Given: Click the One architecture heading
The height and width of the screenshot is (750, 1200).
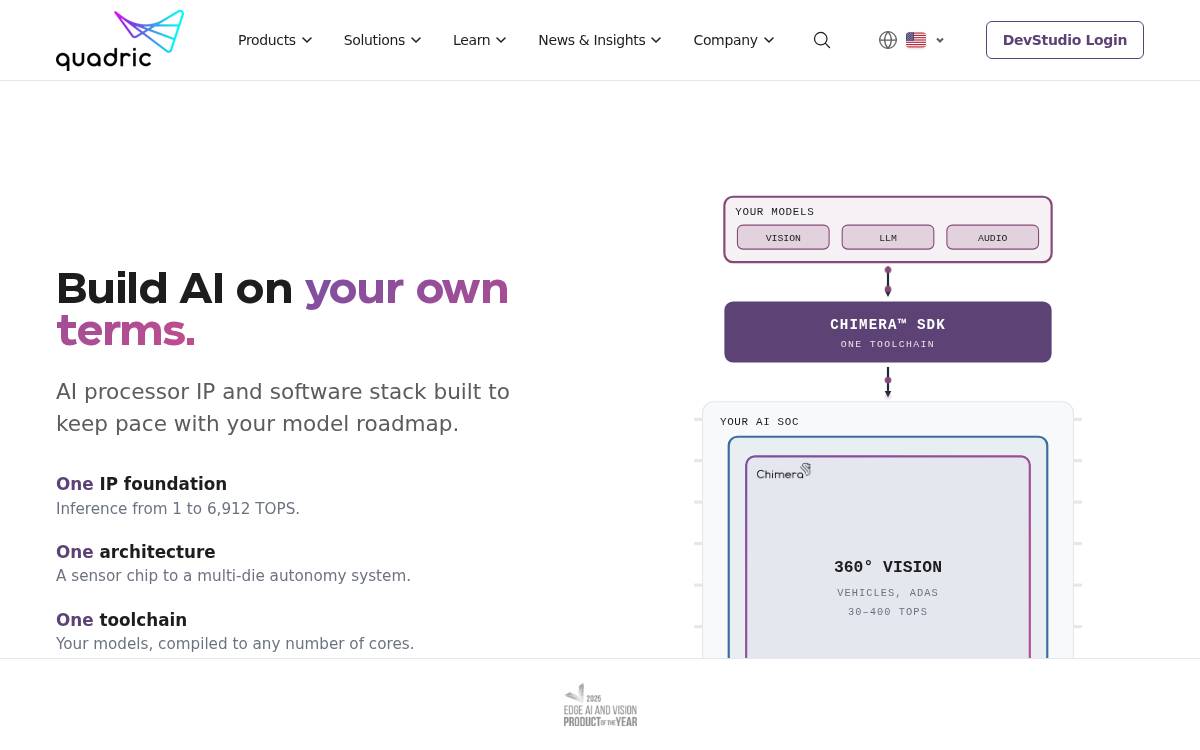Looking at the screenshot, I should tap(136, 552).
